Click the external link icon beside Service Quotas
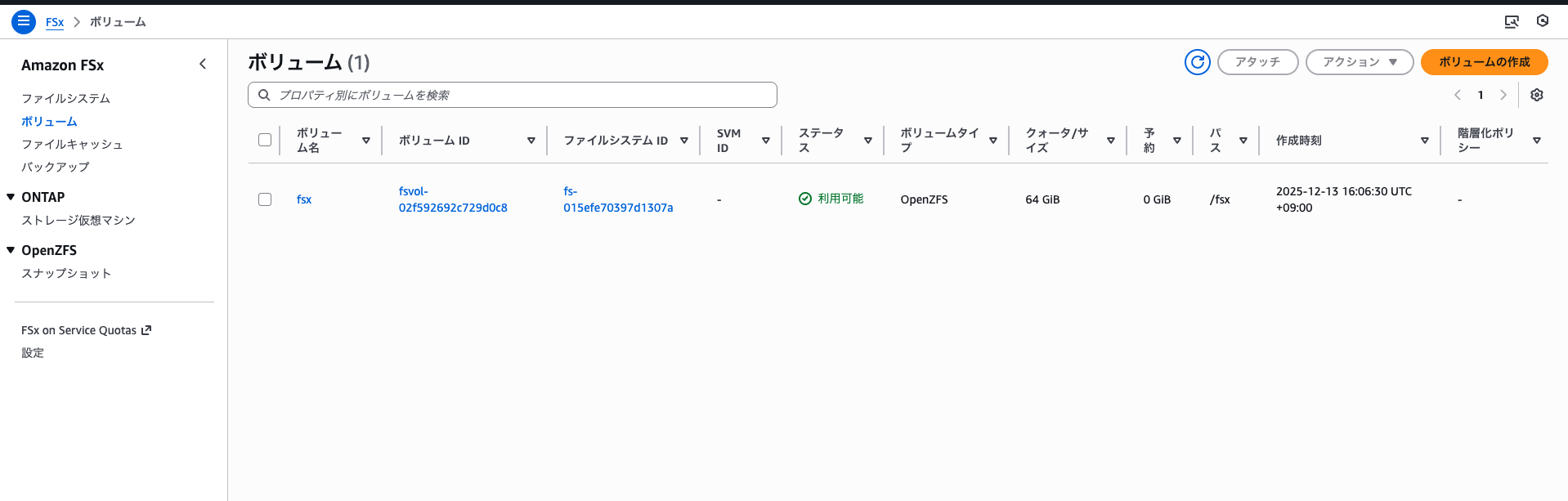 tap(146, 330)
